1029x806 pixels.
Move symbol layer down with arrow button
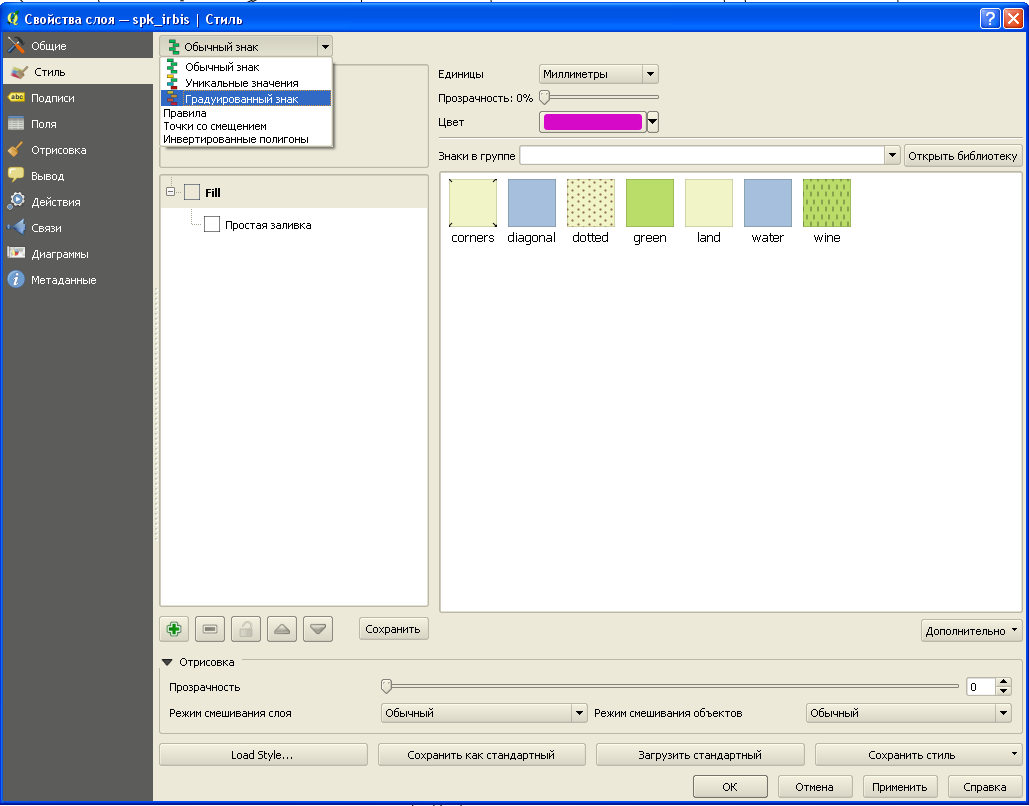coord(318,629)
